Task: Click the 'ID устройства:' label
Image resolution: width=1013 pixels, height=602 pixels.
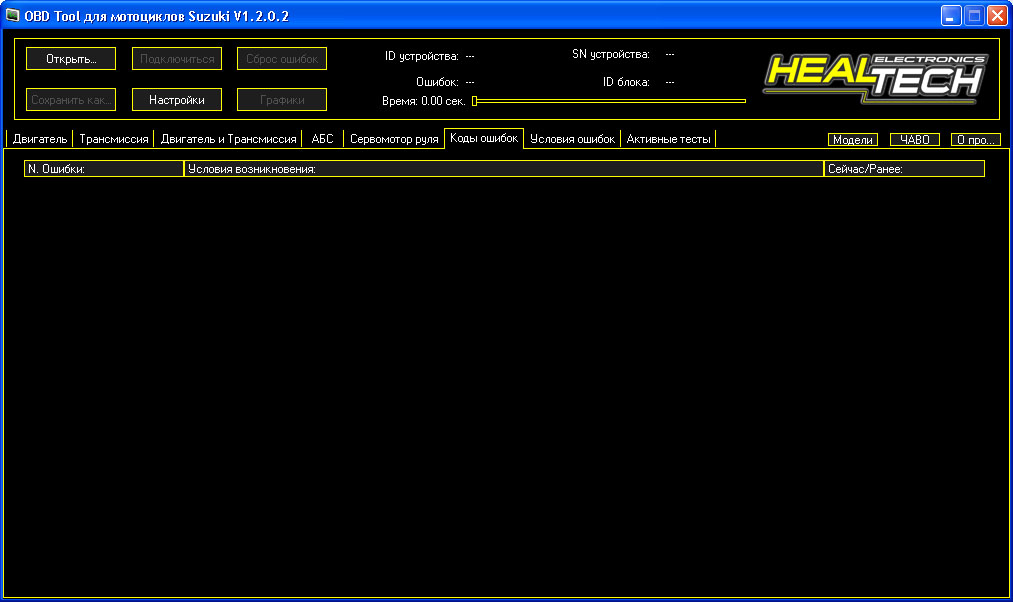Action: [x=421, y=56]
